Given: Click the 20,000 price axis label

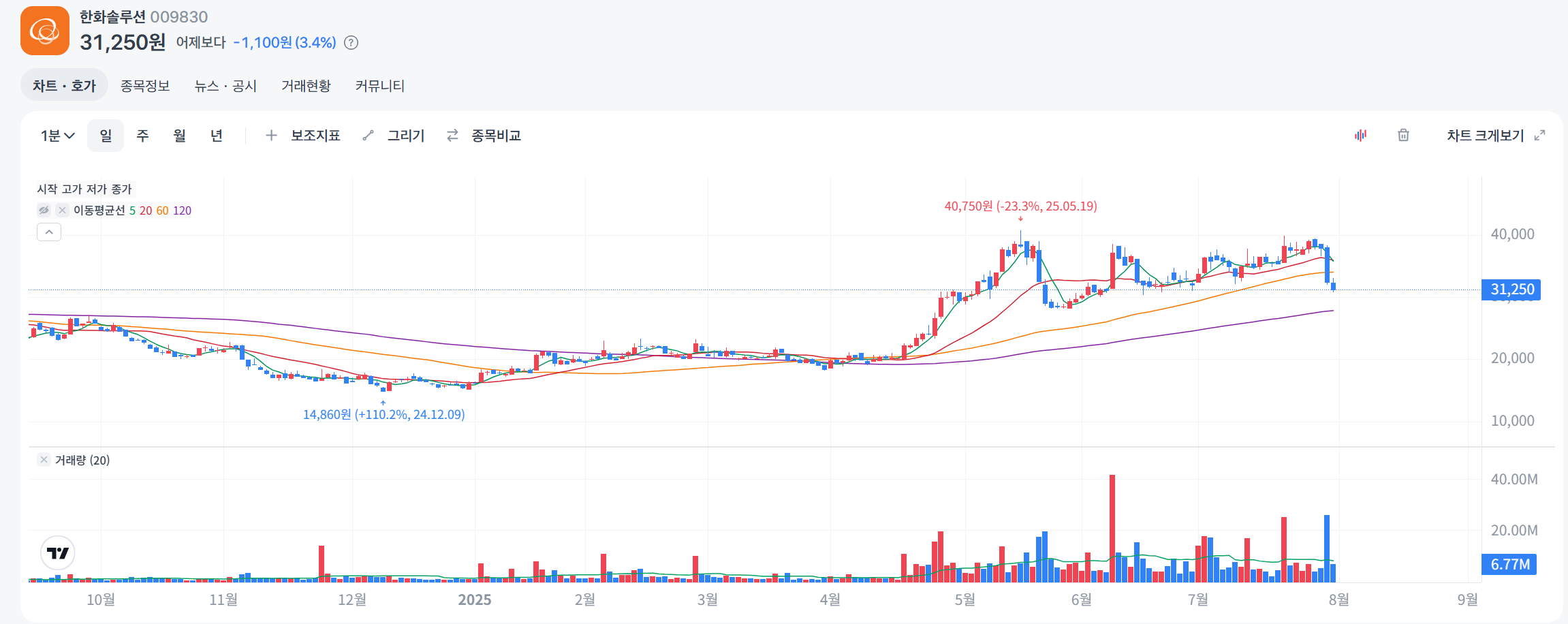Looking at the screenshot, I should pos(1512,358).
